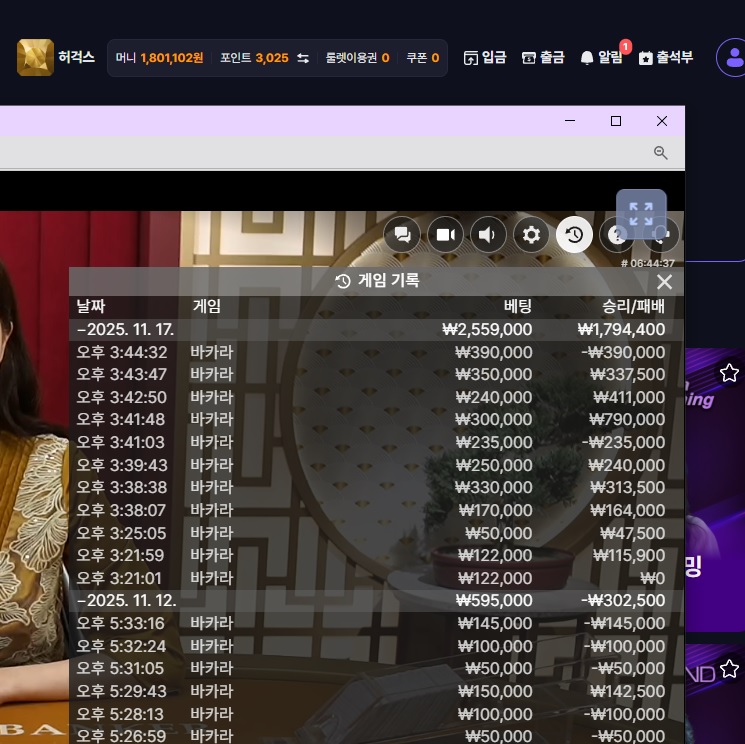Click the point exchange arrows icon
Screen dimensions: 745x744
pos(303,58)
